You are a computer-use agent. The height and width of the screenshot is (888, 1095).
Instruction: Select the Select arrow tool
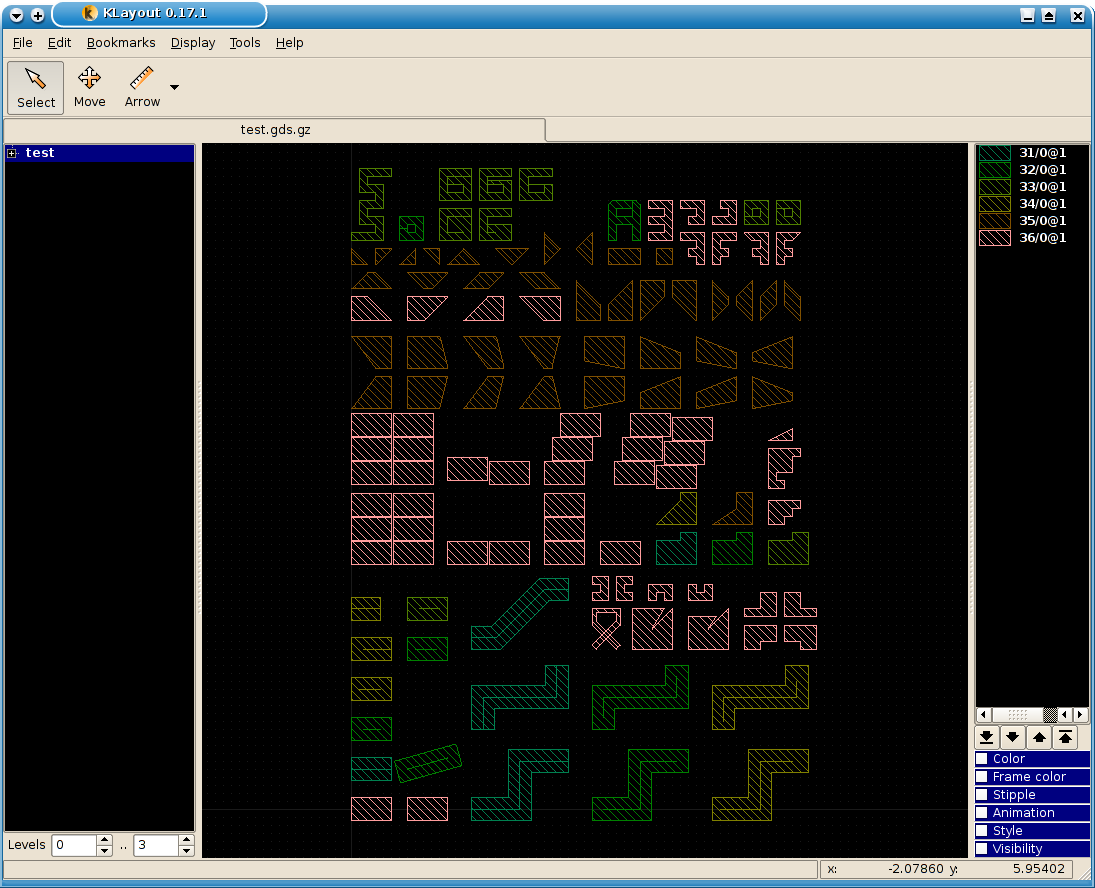[x=36, y=87]
